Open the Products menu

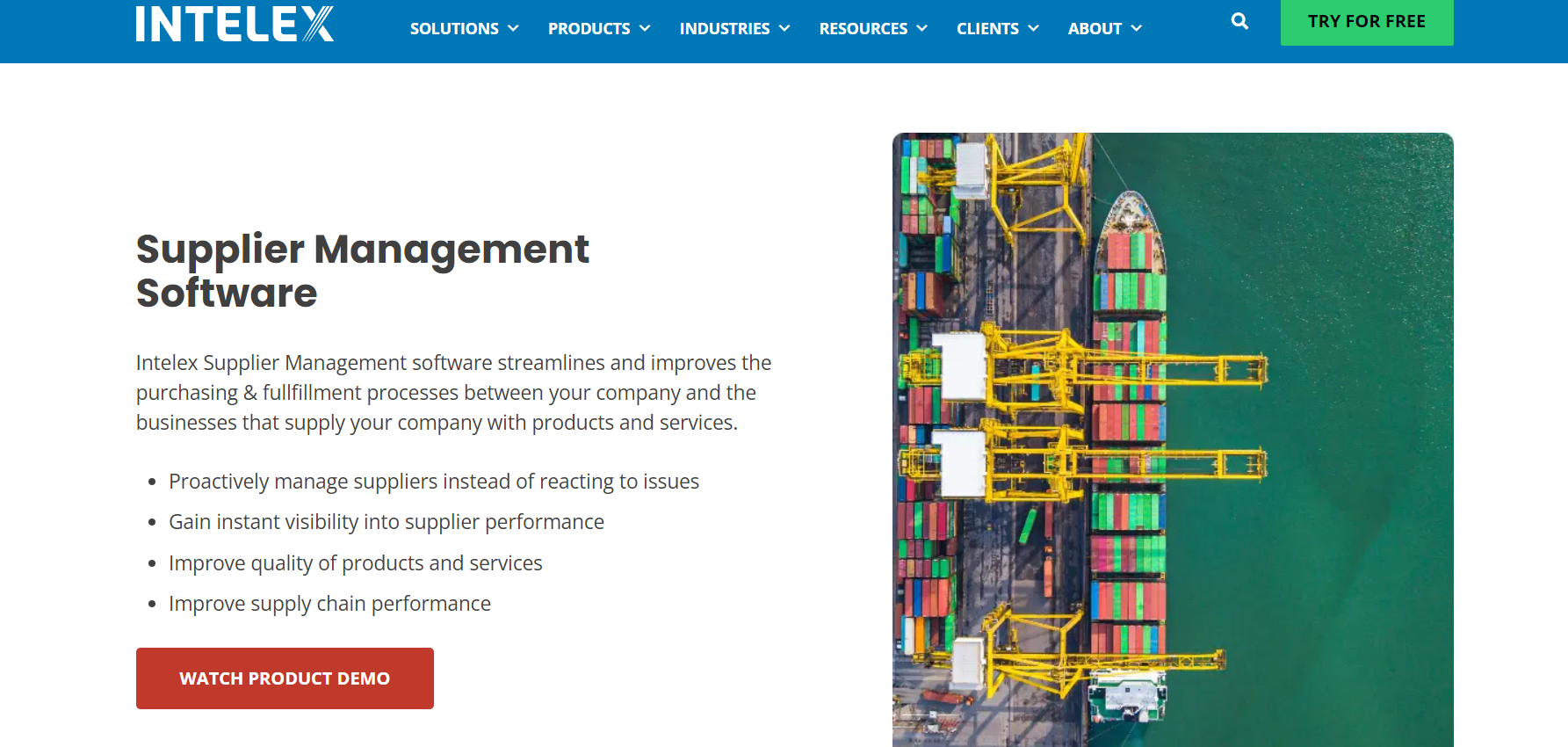coord(599,29)
